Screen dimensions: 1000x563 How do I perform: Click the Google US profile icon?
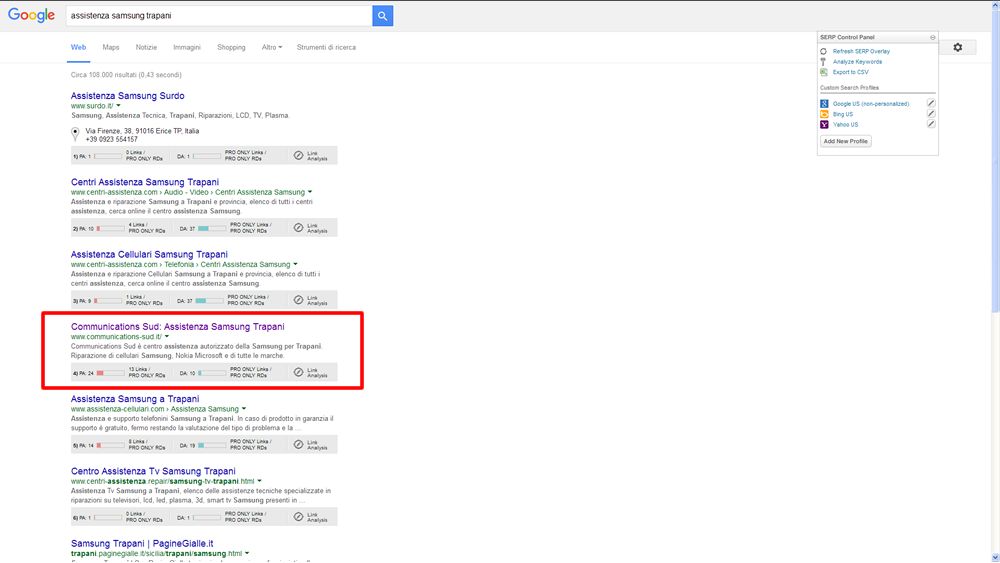[x=824, y=103]
